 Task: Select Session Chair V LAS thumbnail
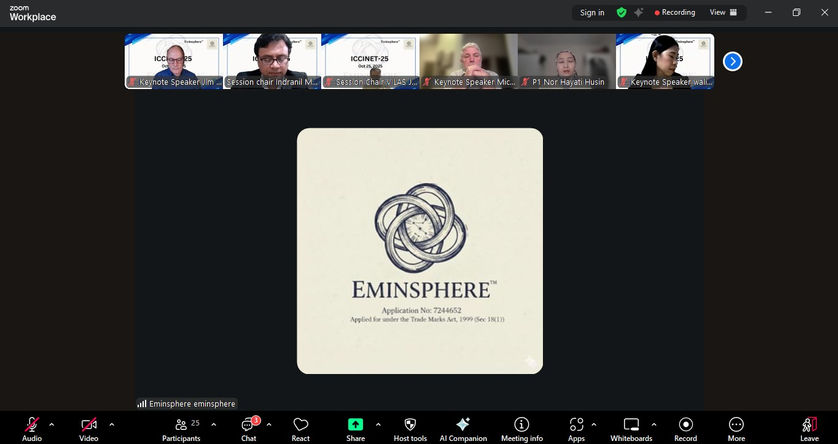coord(370,61)
